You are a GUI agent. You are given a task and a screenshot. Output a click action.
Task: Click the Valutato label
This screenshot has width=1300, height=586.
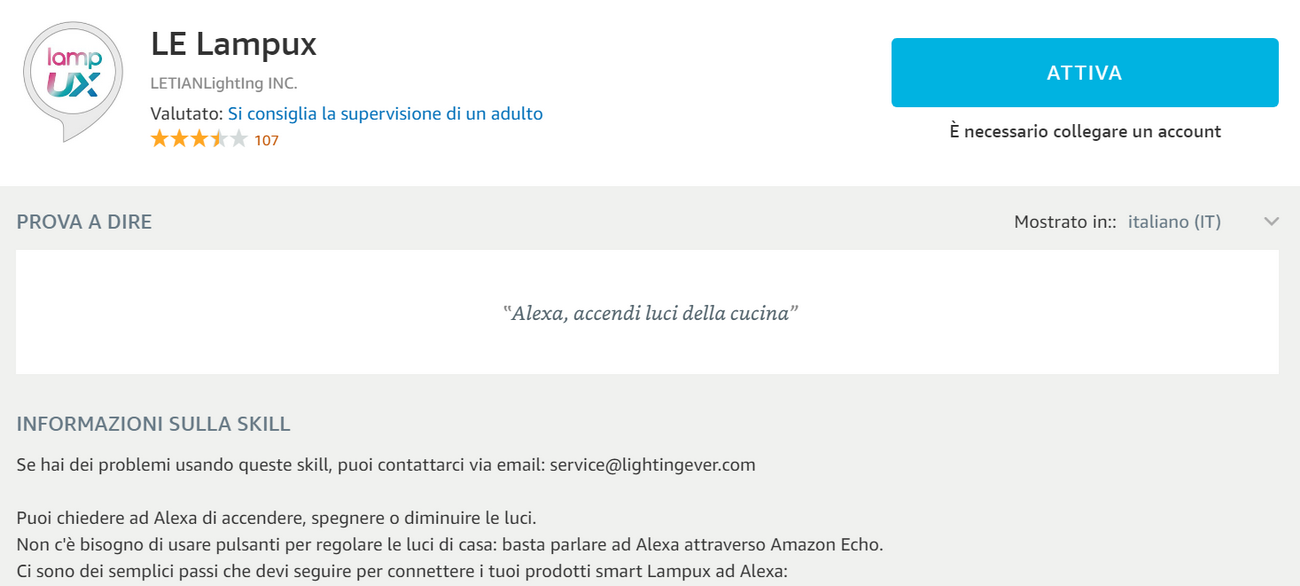[x=186, y=114]
